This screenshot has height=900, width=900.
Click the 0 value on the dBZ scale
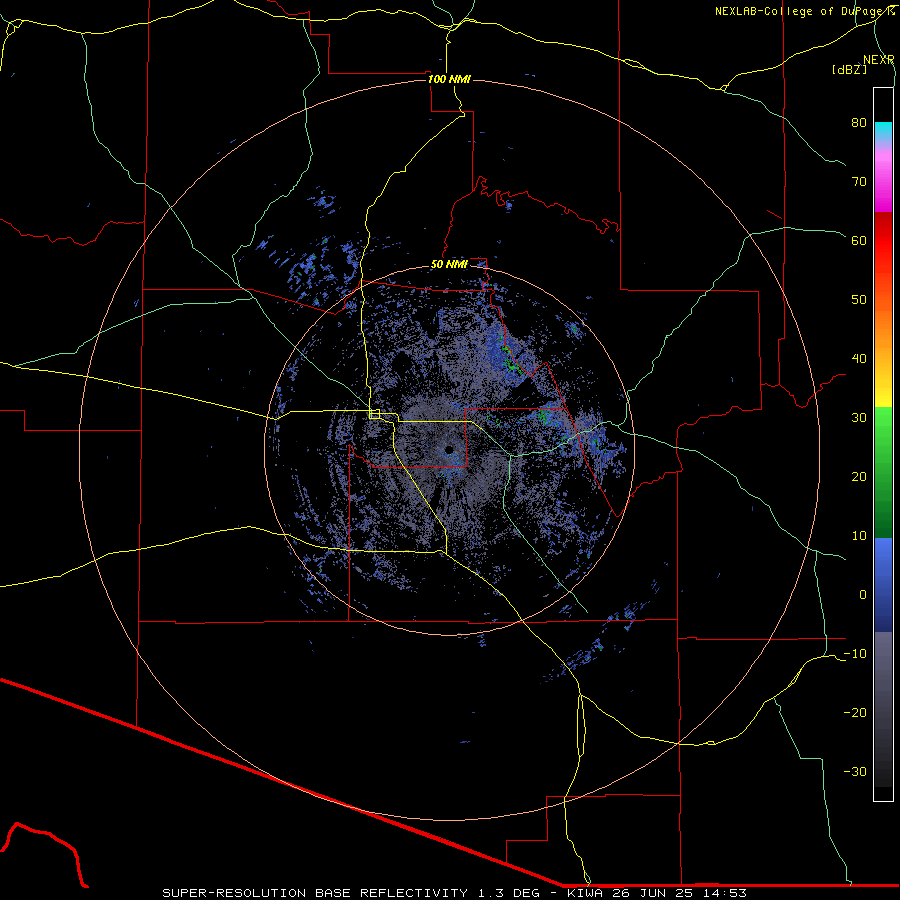click(863, 595)
